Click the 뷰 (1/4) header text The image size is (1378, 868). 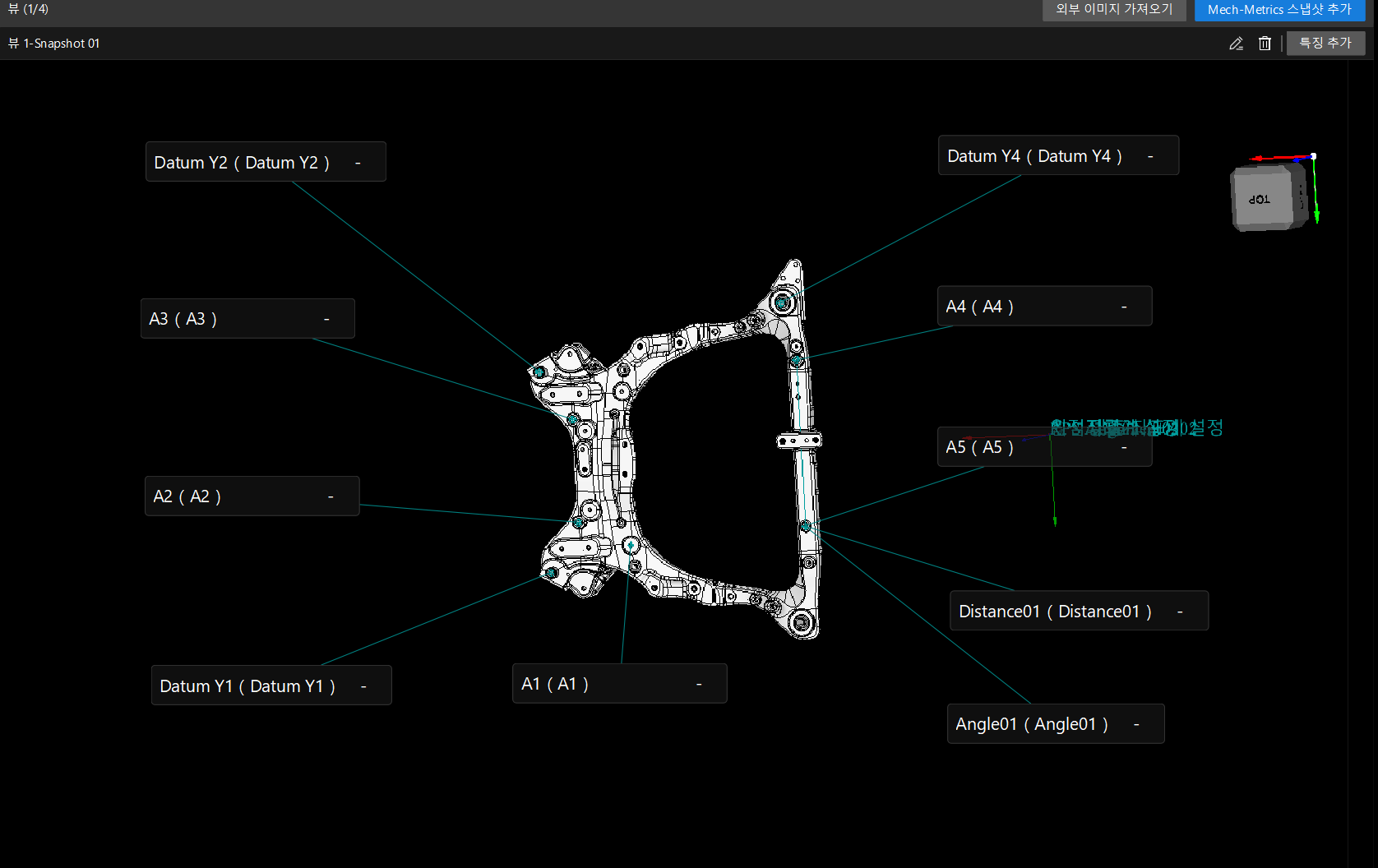click(28, 9)
